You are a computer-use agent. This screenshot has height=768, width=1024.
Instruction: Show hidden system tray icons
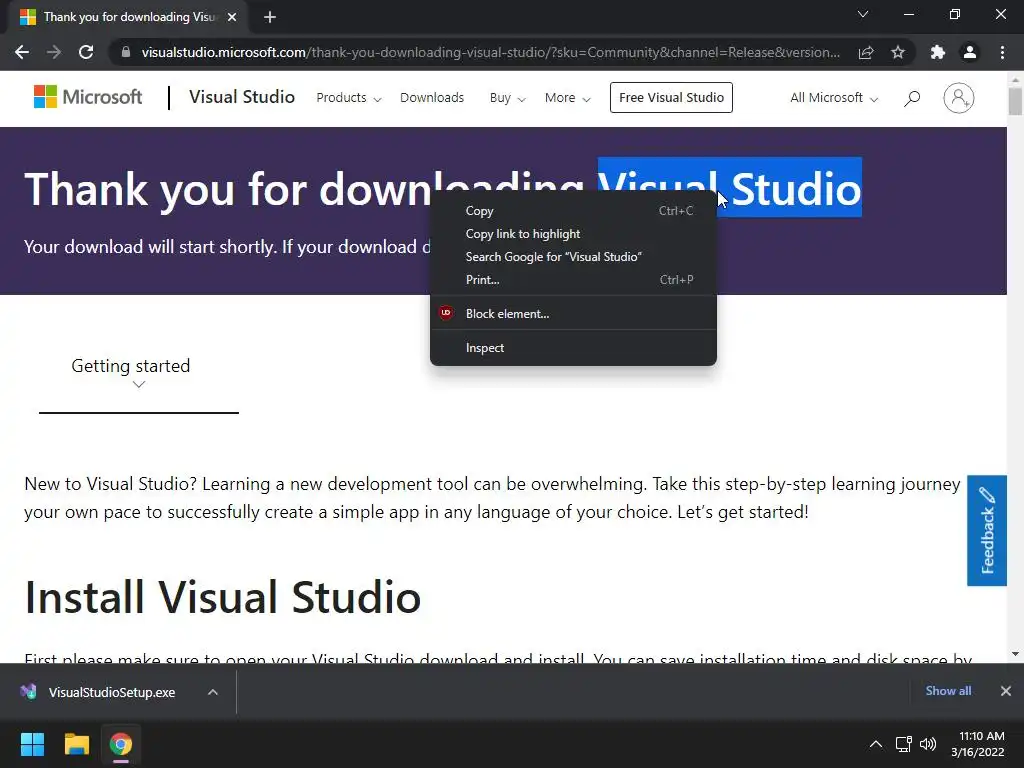(x=876, y=744)
